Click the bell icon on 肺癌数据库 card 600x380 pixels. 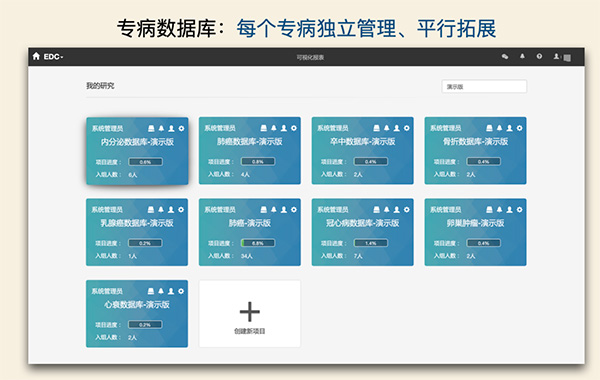[x=274, y=128]
